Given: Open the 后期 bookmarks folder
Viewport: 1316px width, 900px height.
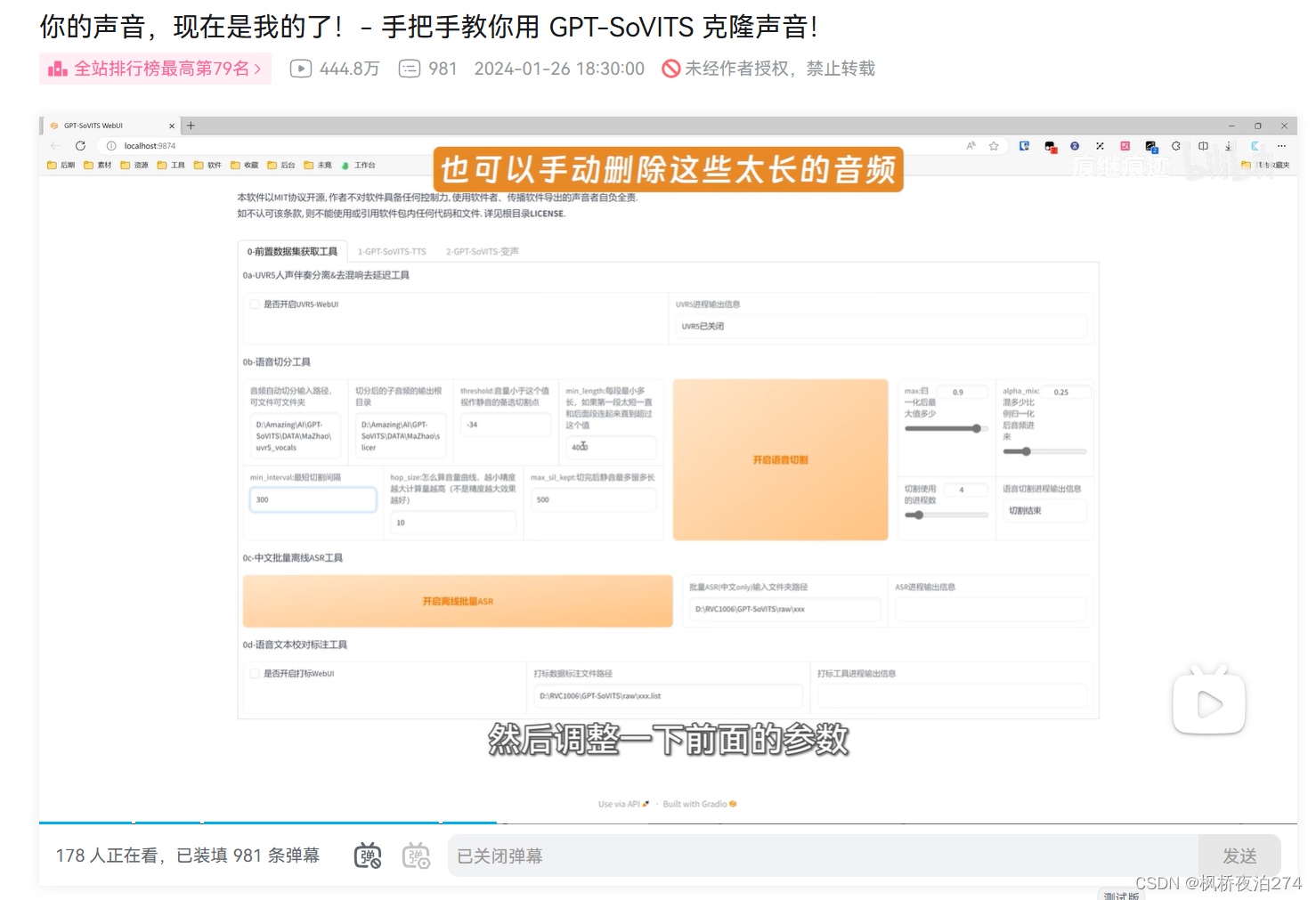Looking at the screenshot, I should pyautogui.click(x=62, y=165).
